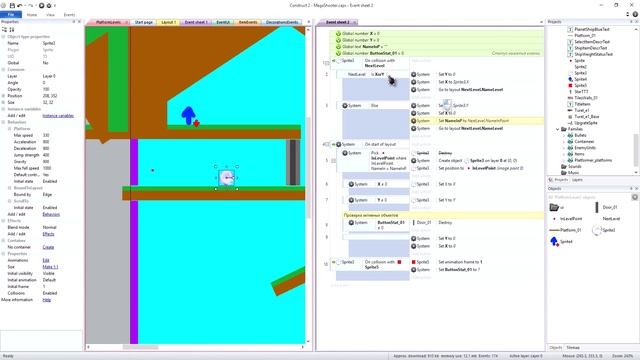Click the Door_01 icon in event 8 action
The image size is (640, 360).
point(413,222)
